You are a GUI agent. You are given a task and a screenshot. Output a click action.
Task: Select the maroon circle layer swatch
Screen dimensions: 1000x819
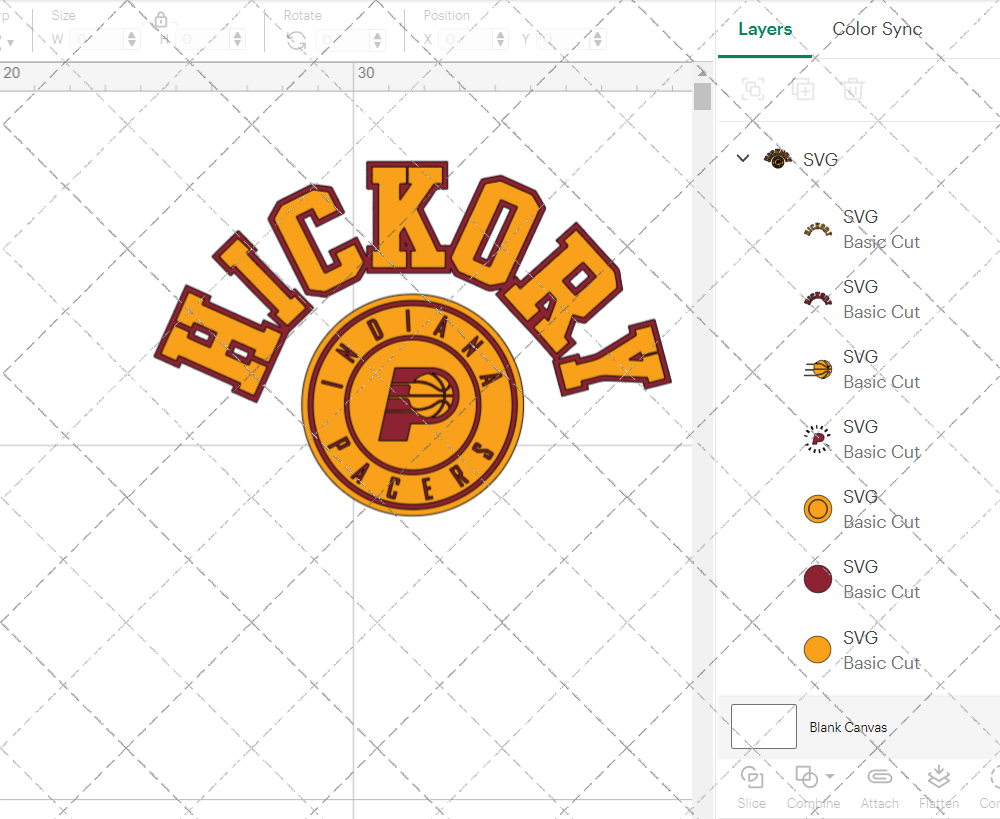coord(818,579)
